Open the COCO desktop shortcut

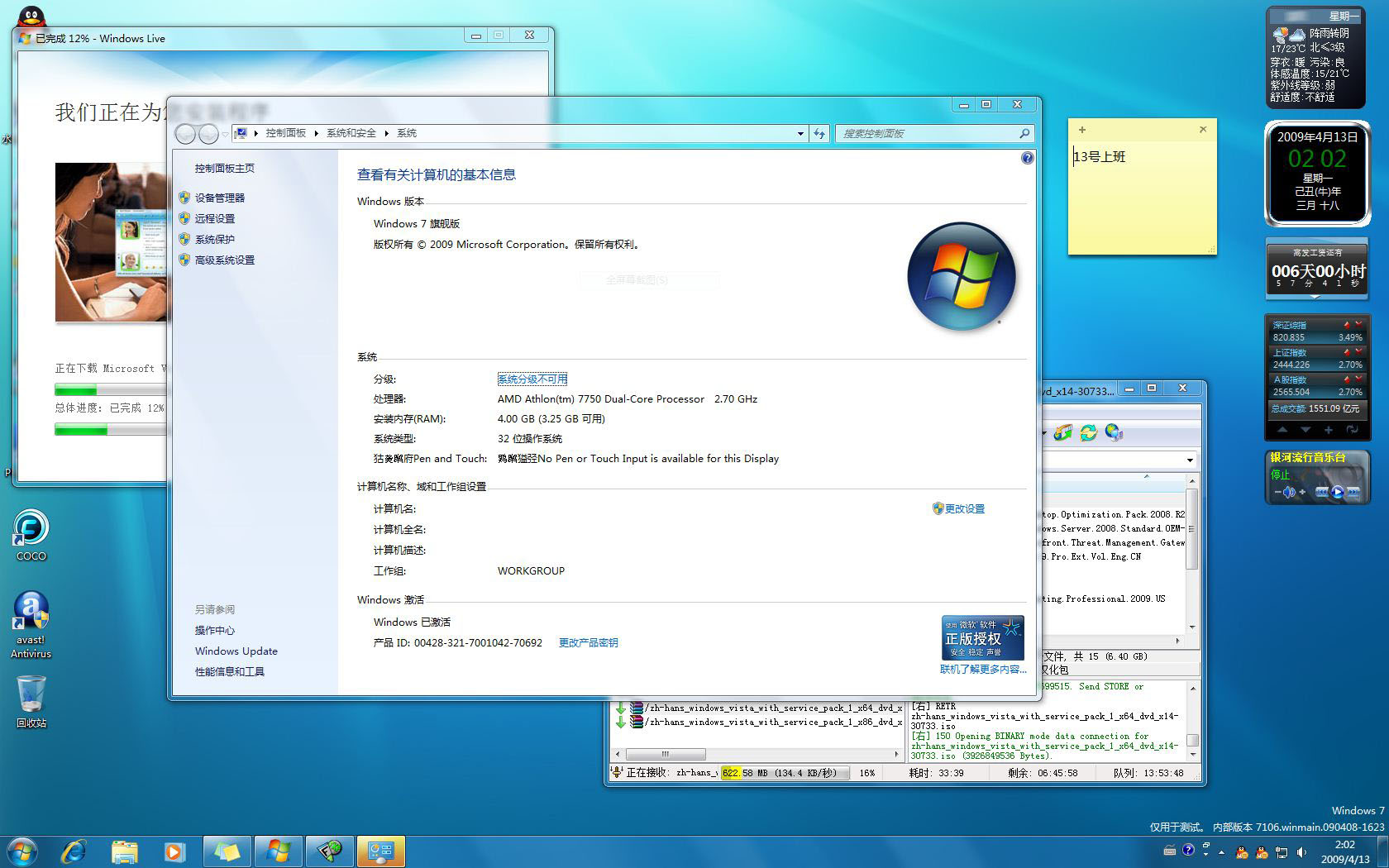[31, 535]
